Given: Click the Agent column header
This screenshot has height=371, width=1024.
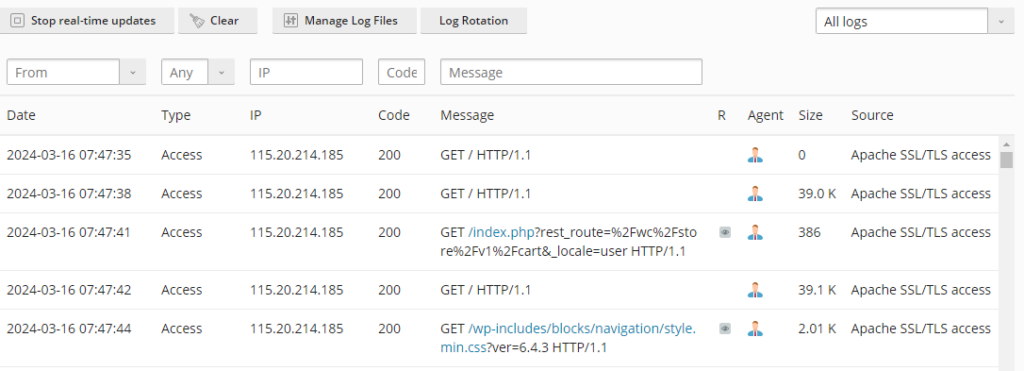Looking at the screenshot, I should 765,116.
